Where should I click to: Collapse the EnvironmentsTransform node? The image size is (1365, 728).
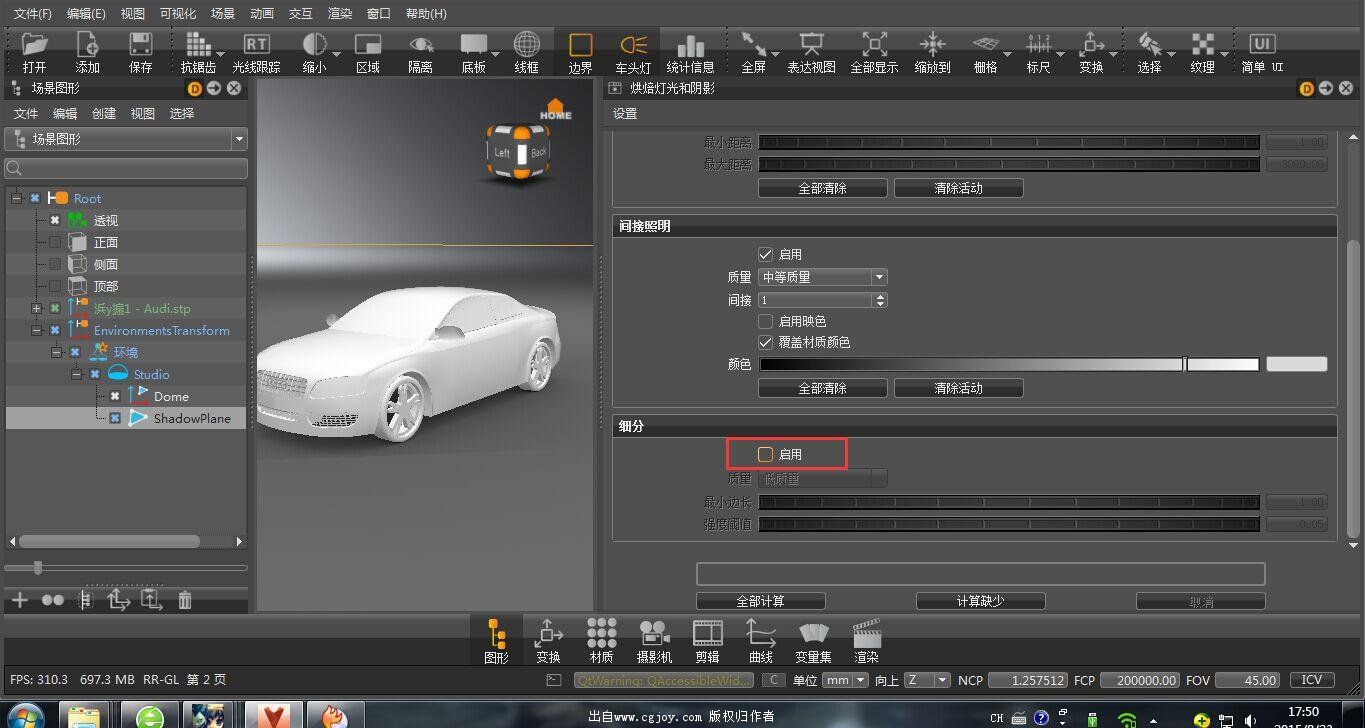36,330
